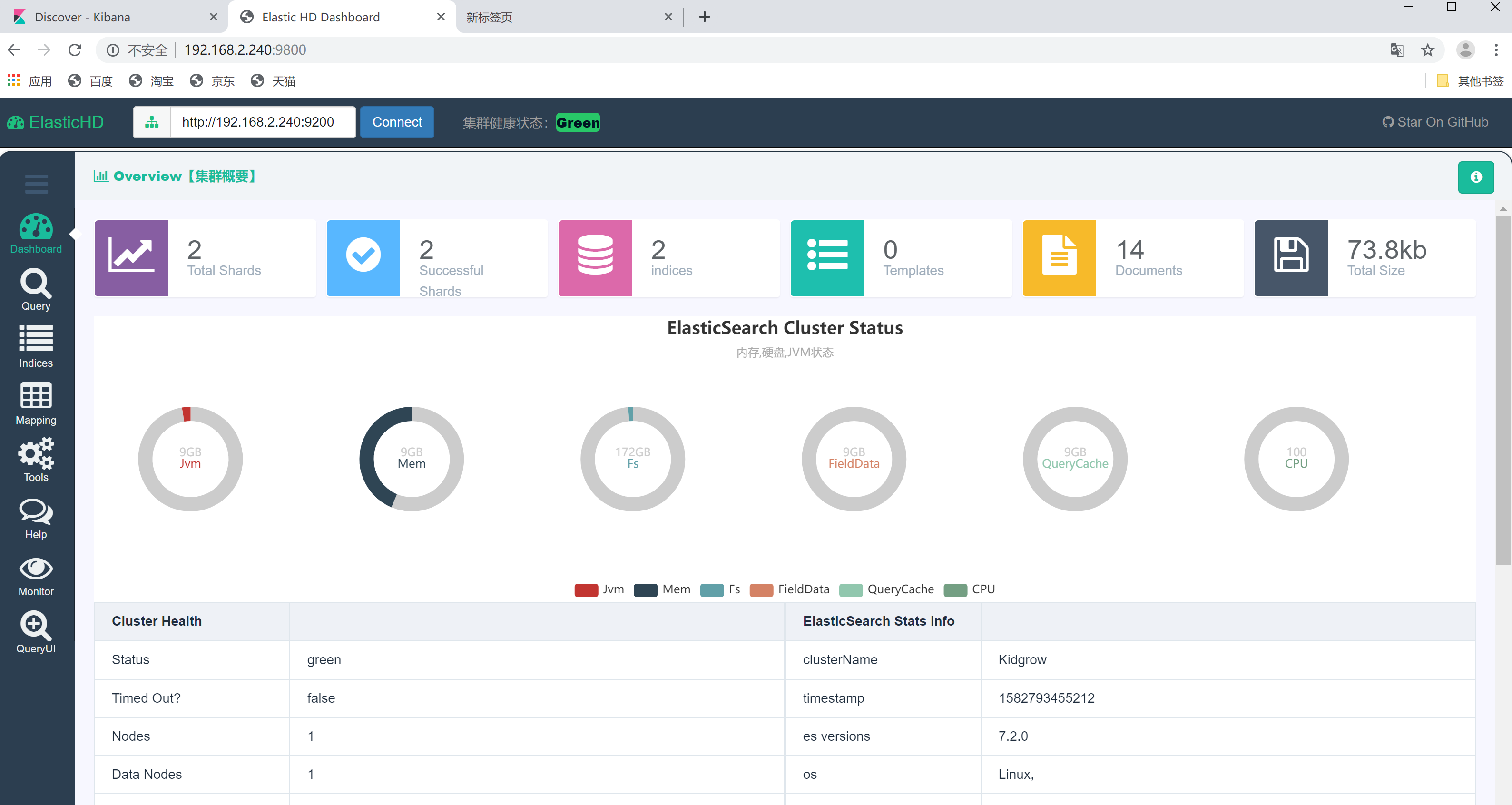Open the Tools gears icon in sidebar

tap(36, 453)
